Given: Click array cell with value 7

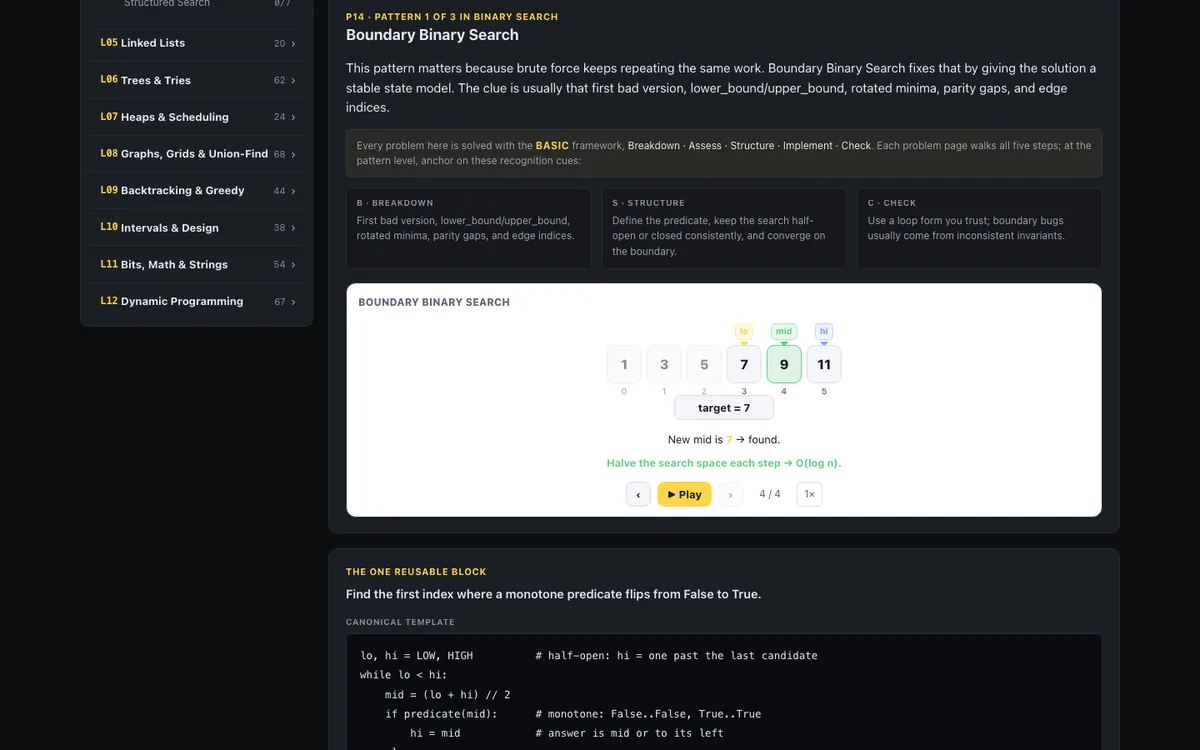Looking at the screenshot, I should point(744,364).
